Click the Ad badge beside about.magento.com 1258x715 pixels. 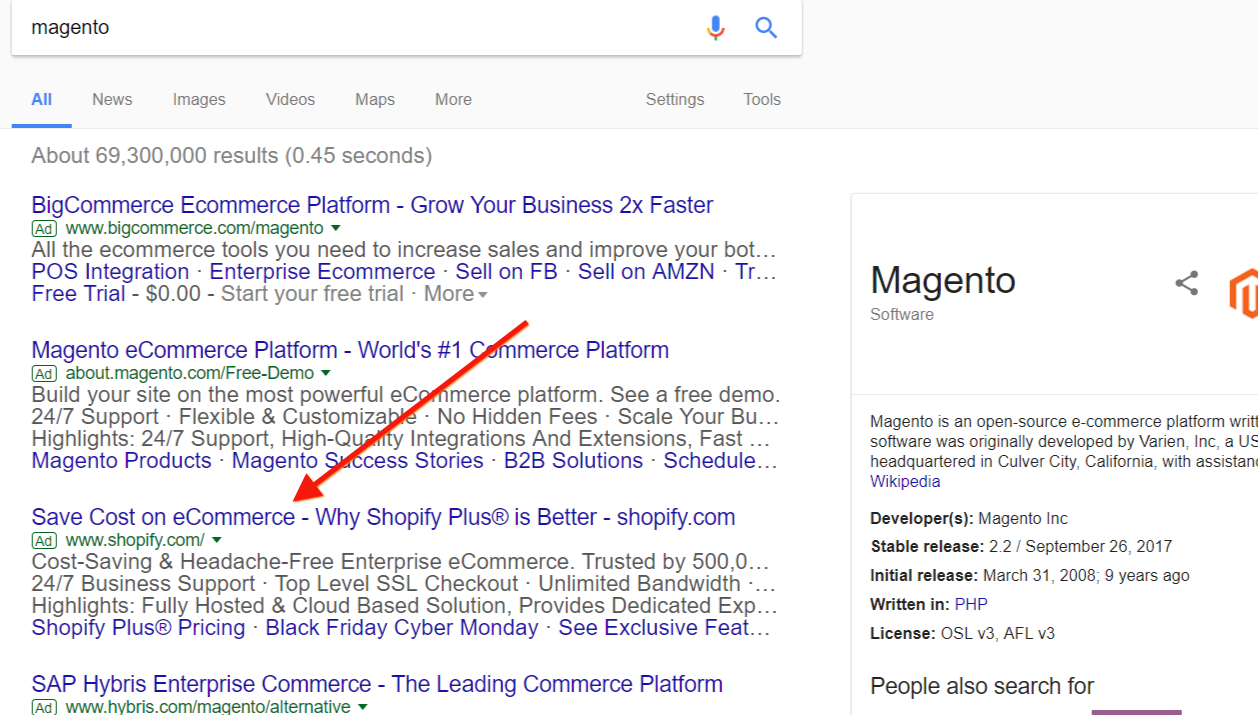point(44,373)
